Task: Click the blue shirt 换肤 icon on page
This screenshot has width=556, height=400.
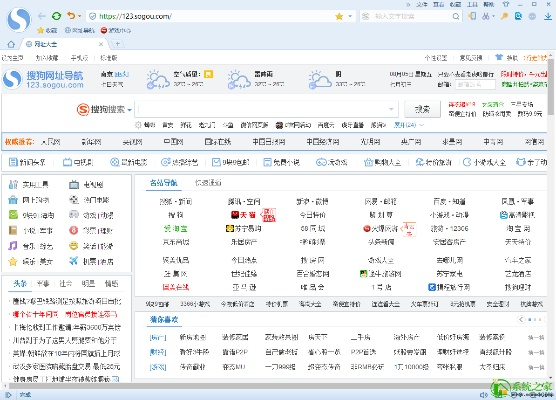Action: [499, 57]
